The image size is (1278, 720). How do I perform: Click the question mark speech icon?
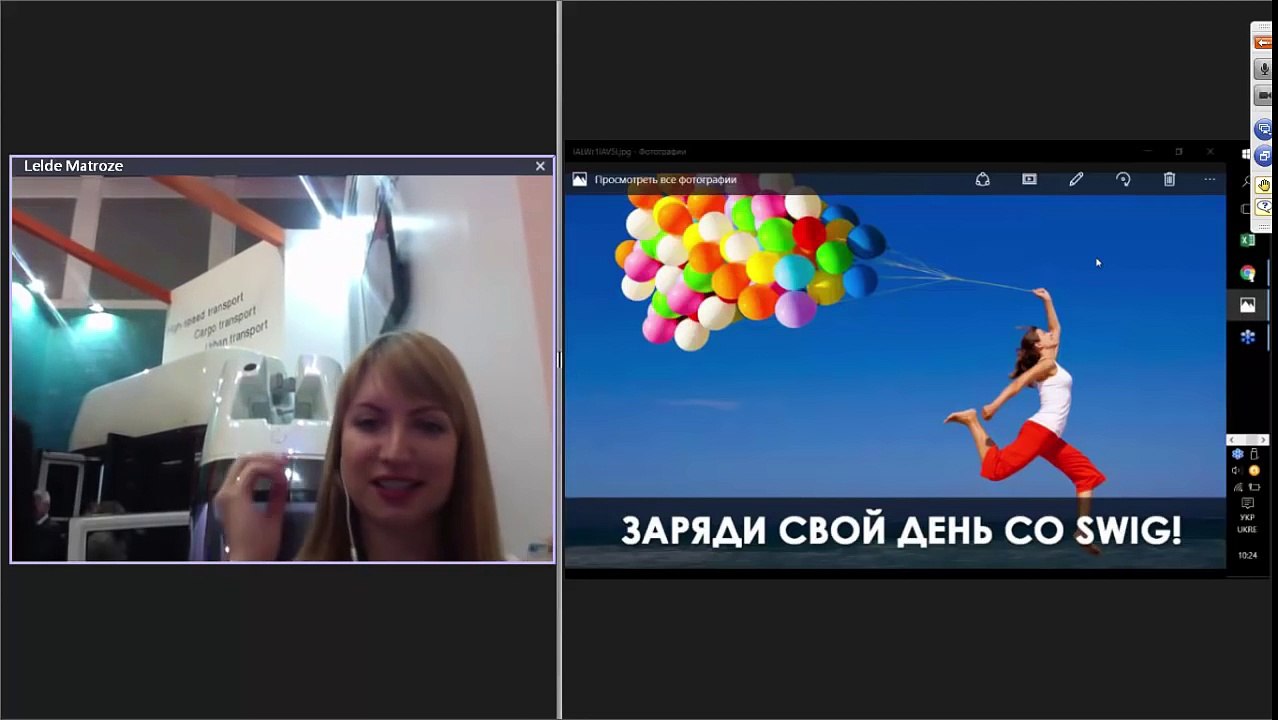tap(1264, 205)
